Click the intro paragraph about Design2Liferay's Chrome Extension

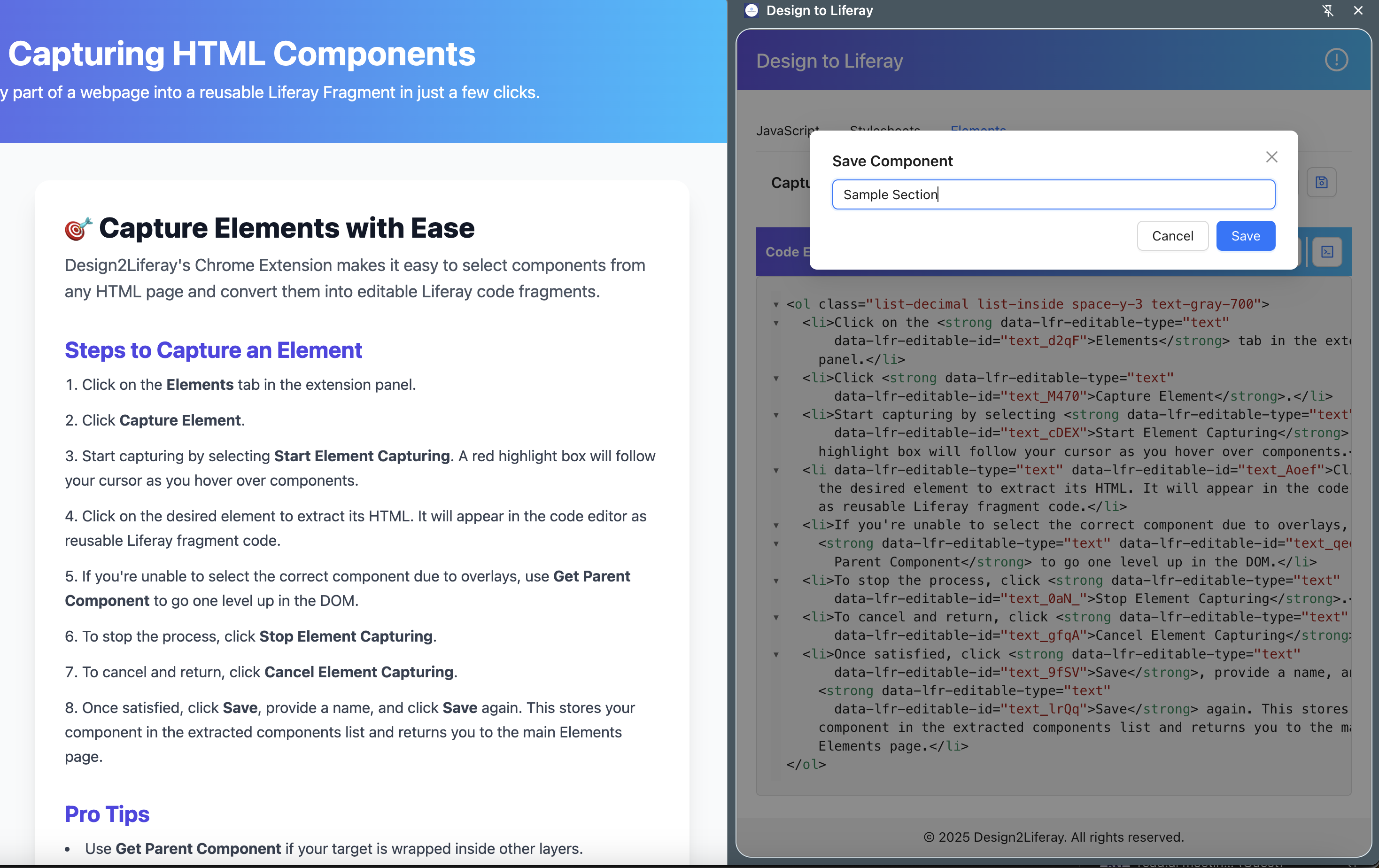pos(355,278)
